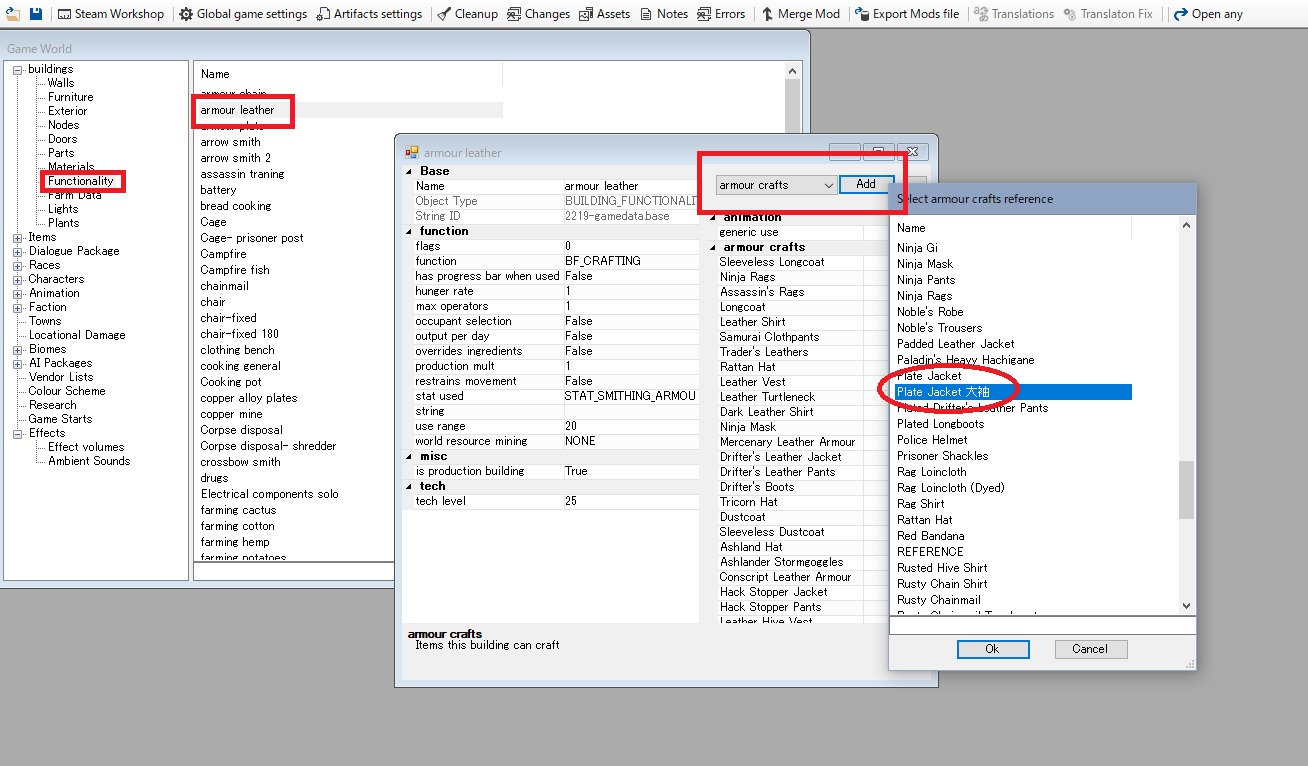Image resolution: width=1308 pixels, height=766 pixels.
Task: Collapse the buildings tree node
Action: (x=18, y=69)
